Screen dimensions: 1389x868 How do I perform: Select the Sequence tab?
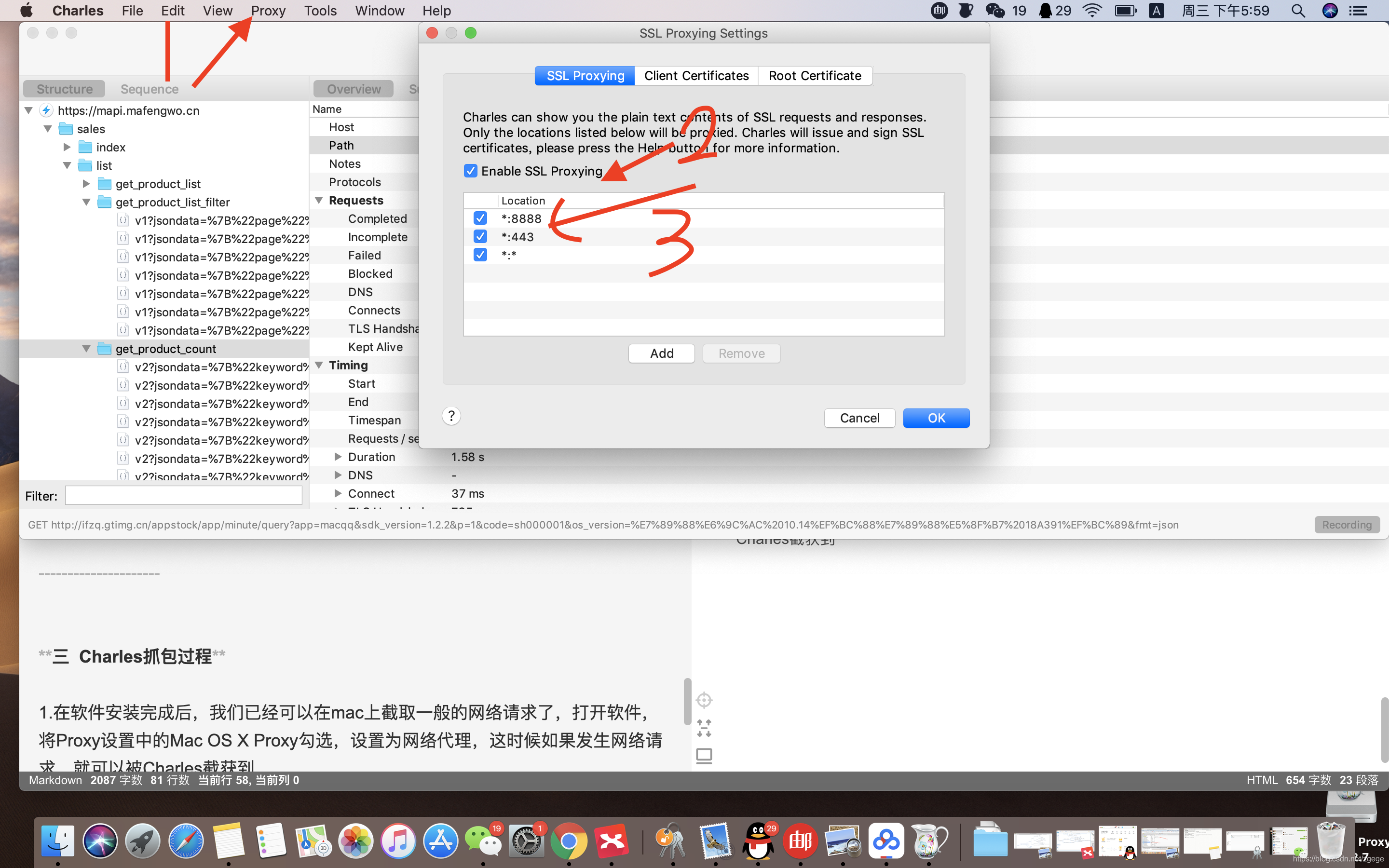[x=149, y=89]
